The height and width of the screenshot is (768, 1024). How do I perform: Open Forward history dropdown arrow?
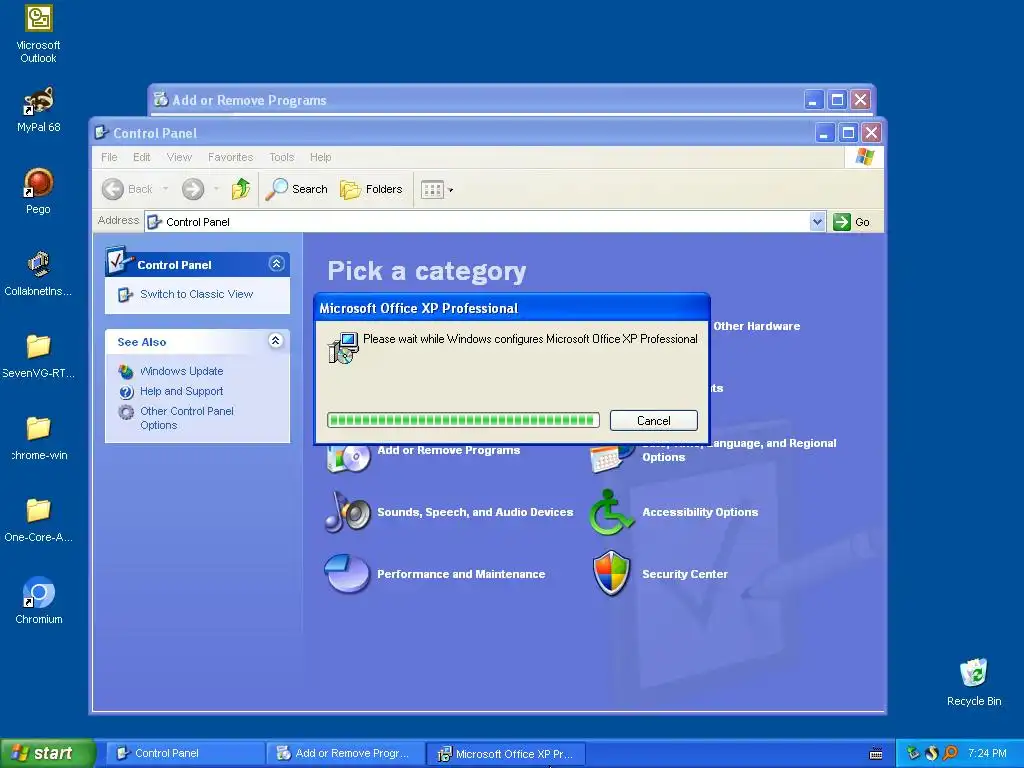[216, 189]
